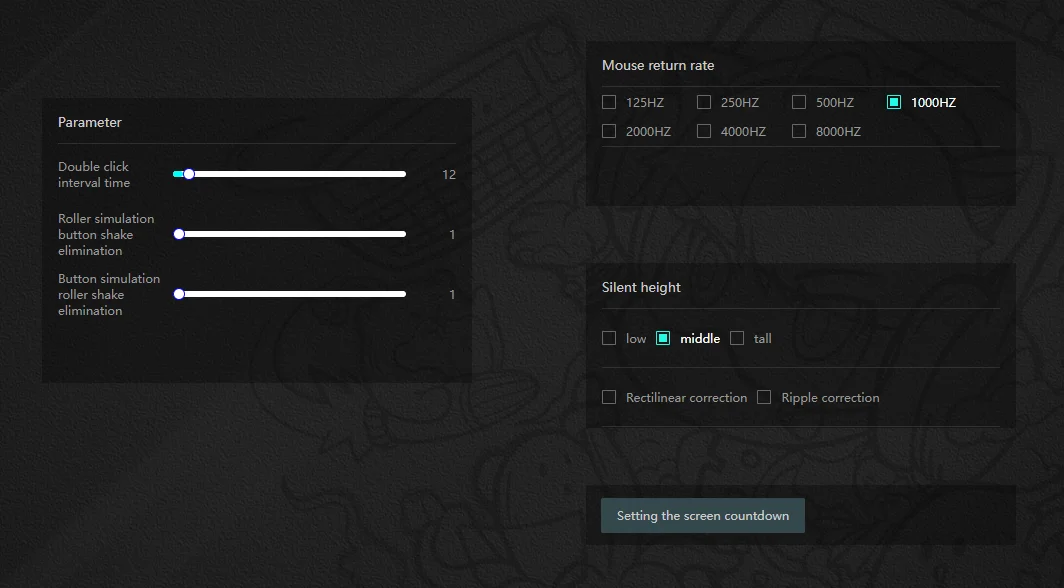Image resolution: width=1064 pixels, height=588 pixels.
Task: Enable Ripple correction
Action: coord(764,397)
